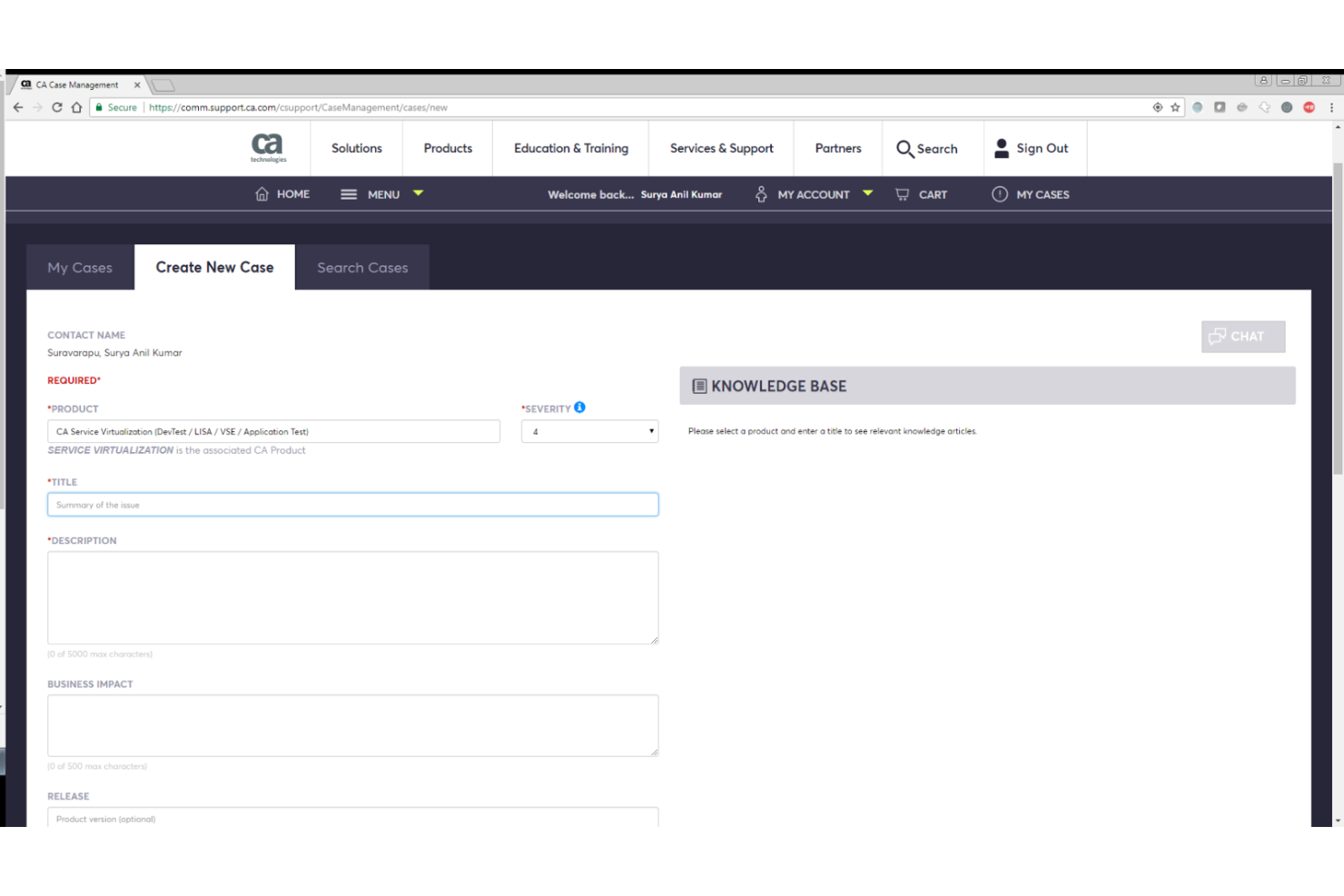The width and height of the screenshot is (1344, 896).
Task: Click the Sign Out person icon
Action: coord(1002,147)
